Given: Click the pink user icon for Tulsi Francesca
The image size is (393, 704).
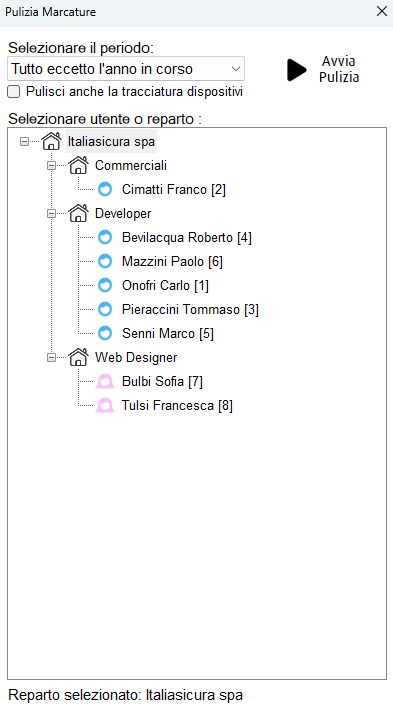Looking at the screenshot, I should click(x=105, y=405).
